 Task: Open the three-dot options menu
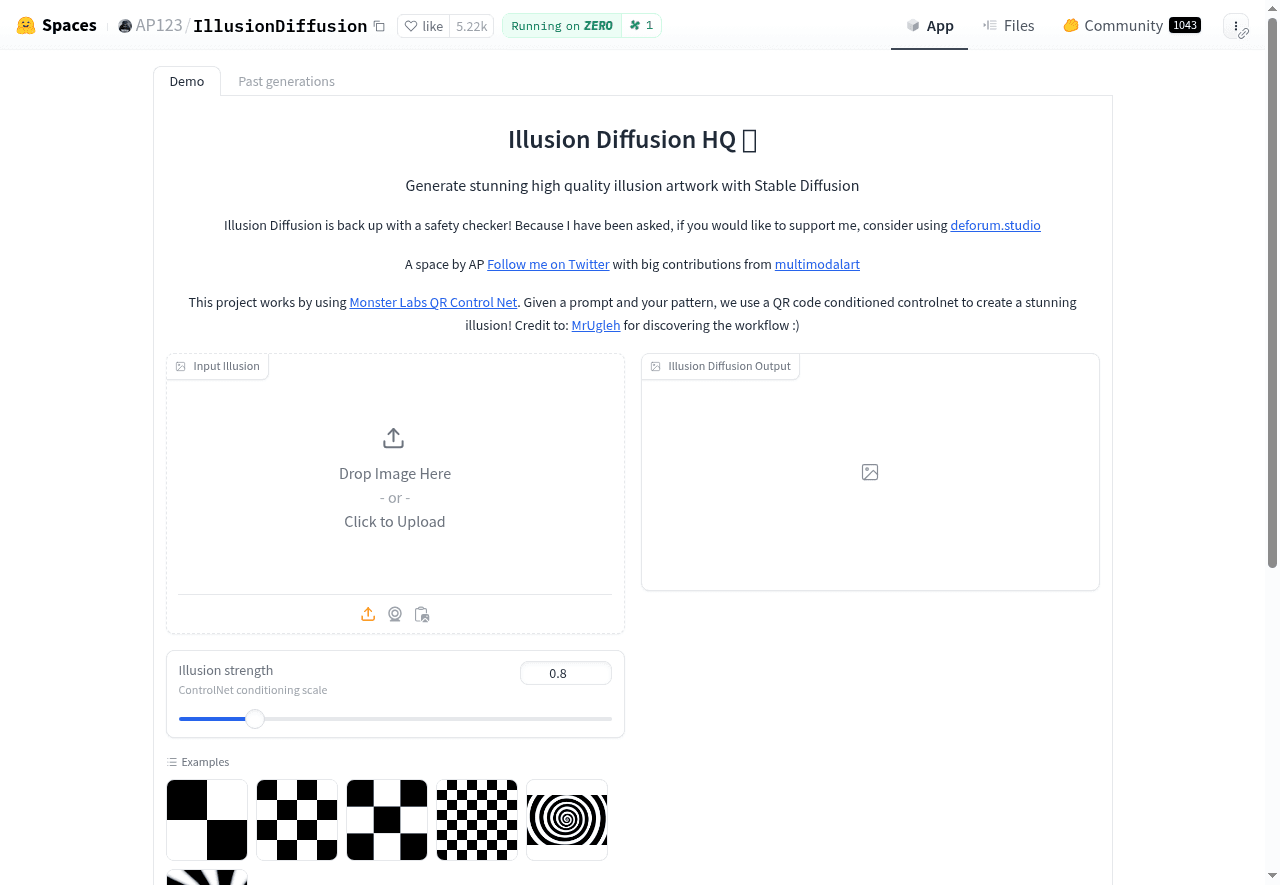1236,25
